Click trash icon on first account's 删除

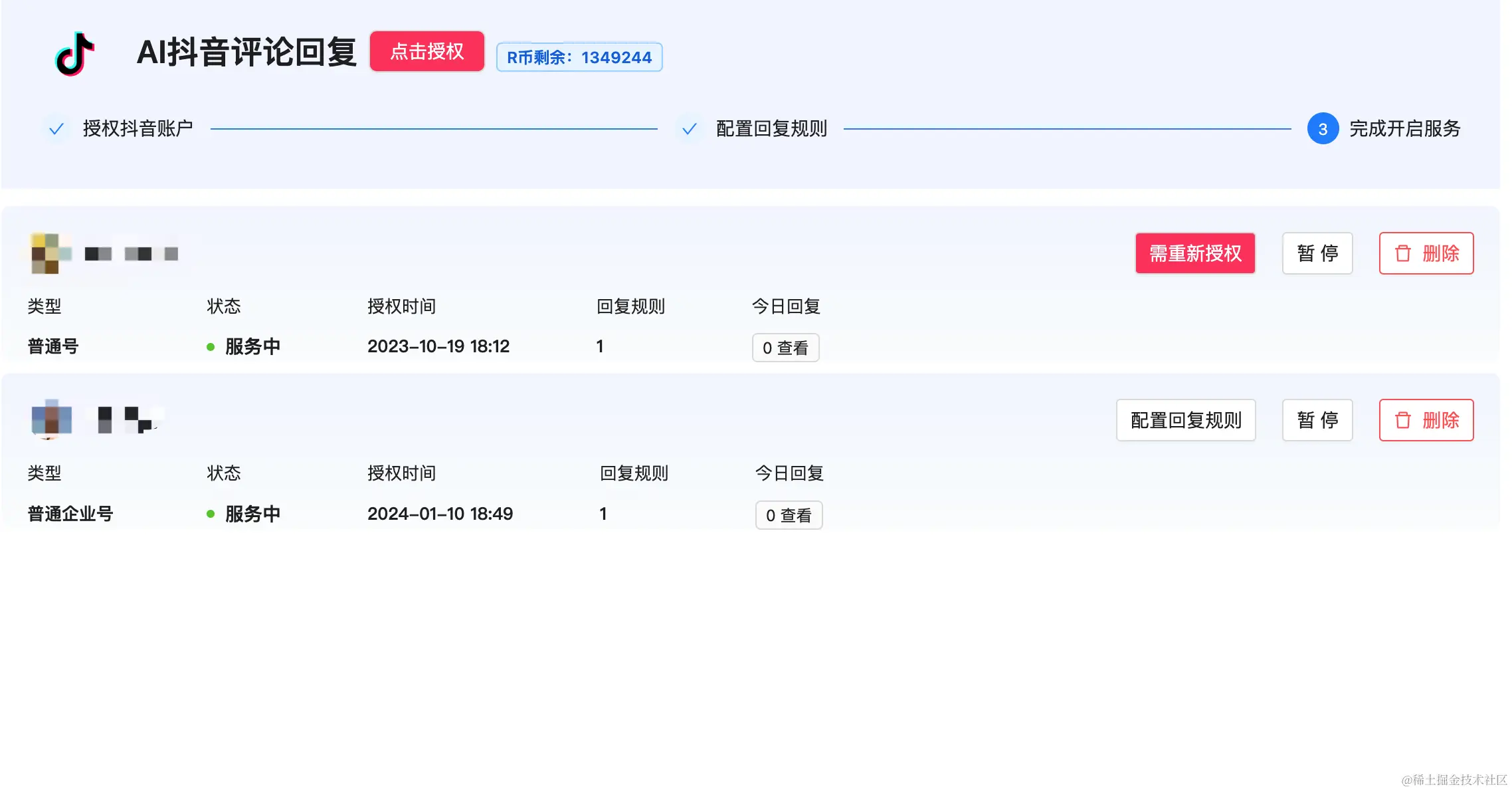(x=1402, y=253)
